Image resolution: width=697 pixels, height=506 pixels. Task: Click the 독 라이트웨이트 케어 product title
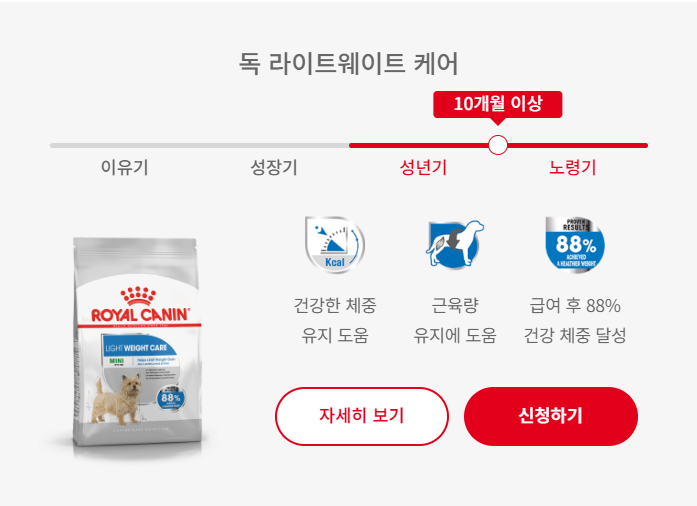348,63
